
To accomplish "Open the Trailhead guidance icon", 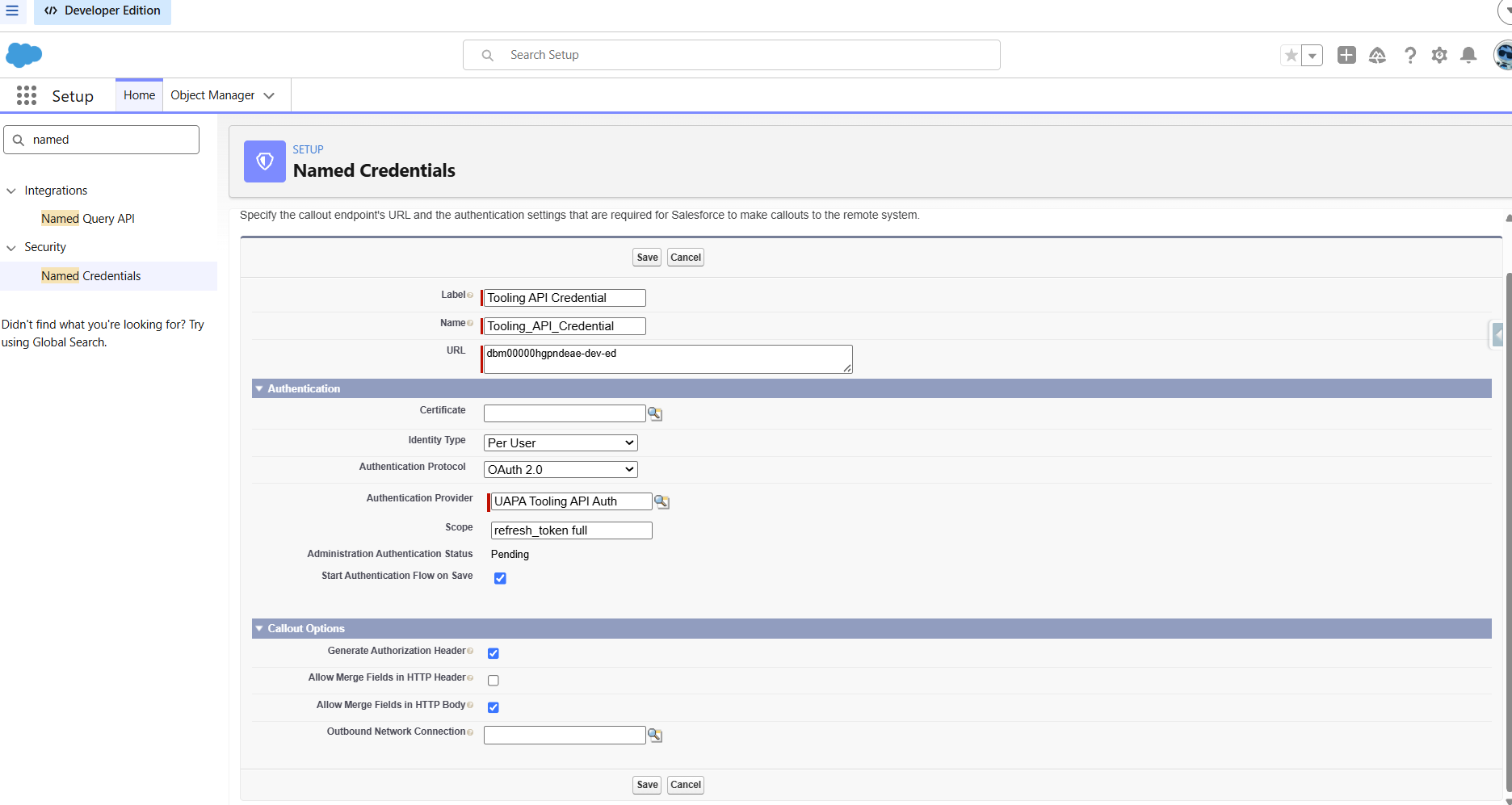I will (x=1378, y=55).
